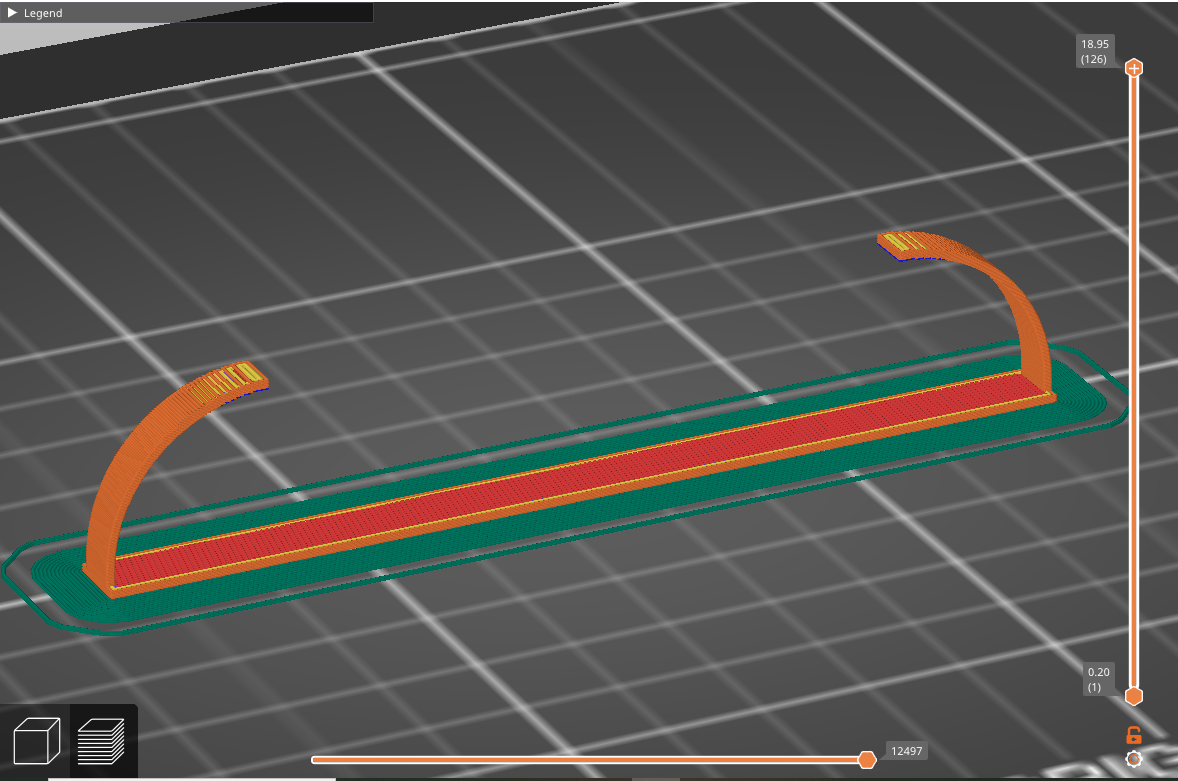Click the 12497 move count label
This screenshot has height=781, width=1178.
(x=906, y=750)
